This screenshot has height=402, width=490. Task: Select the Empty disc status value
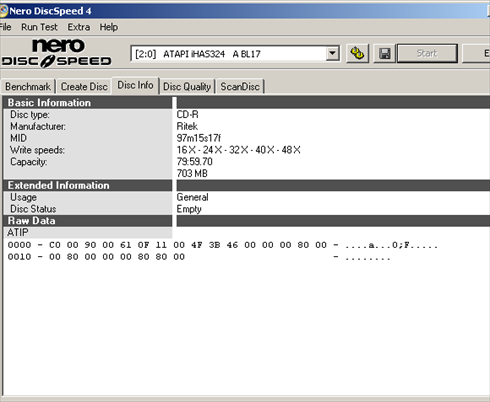tap(189, 209)
